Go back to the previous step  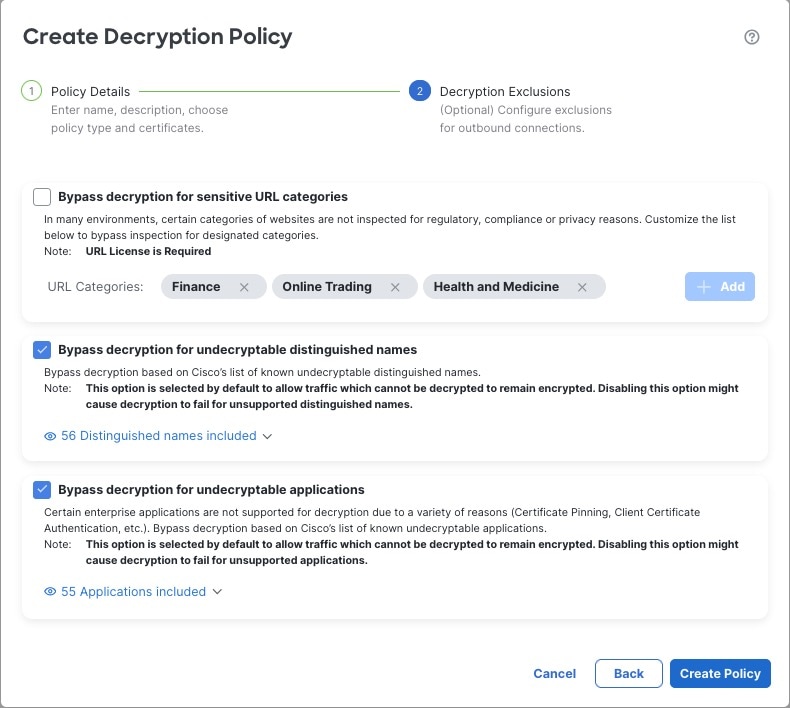629,674
